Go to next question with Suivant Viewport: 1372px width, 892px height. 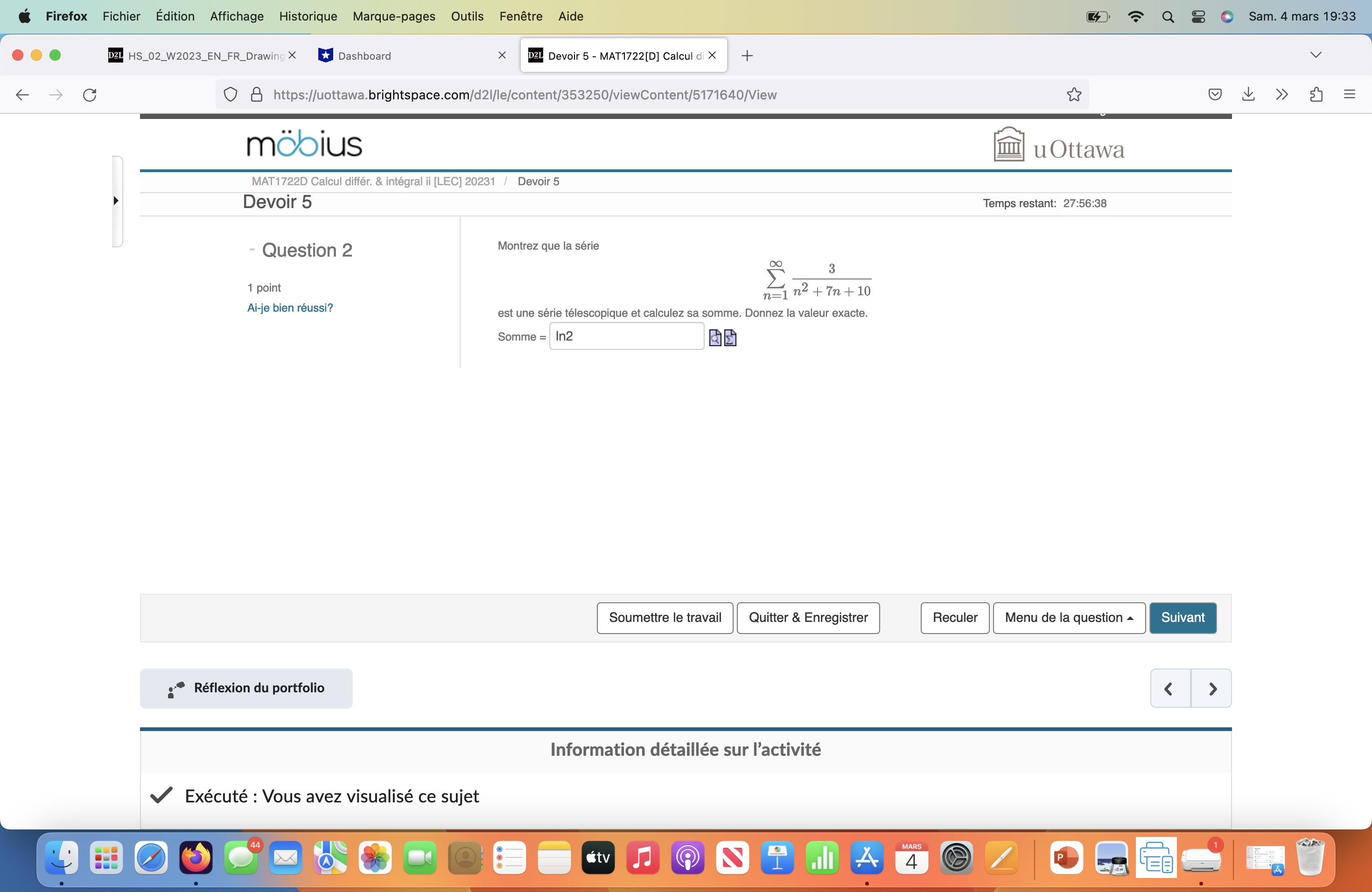1183,618
